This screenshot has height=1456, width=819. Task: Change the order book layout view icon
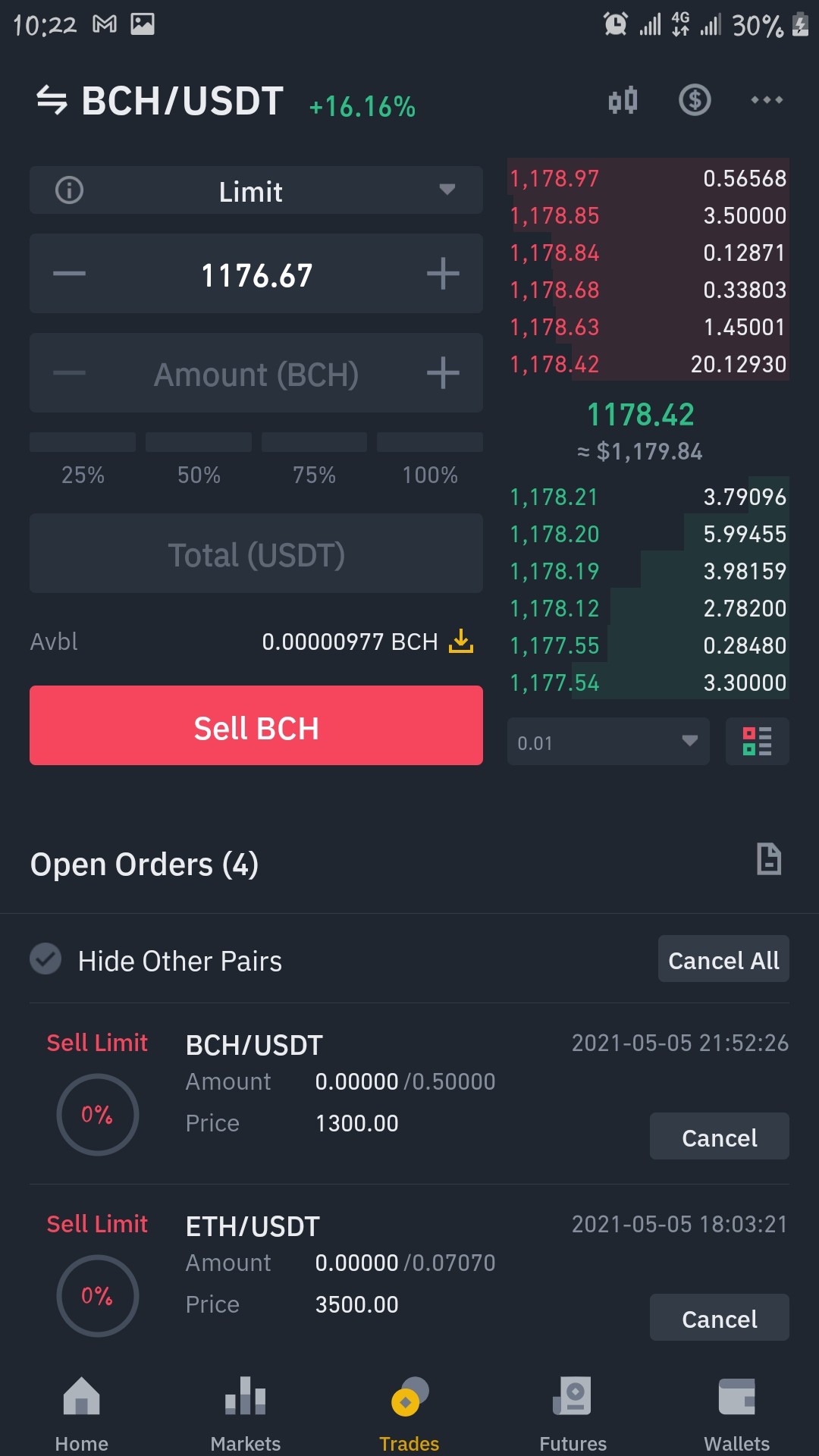coord(757,741)
